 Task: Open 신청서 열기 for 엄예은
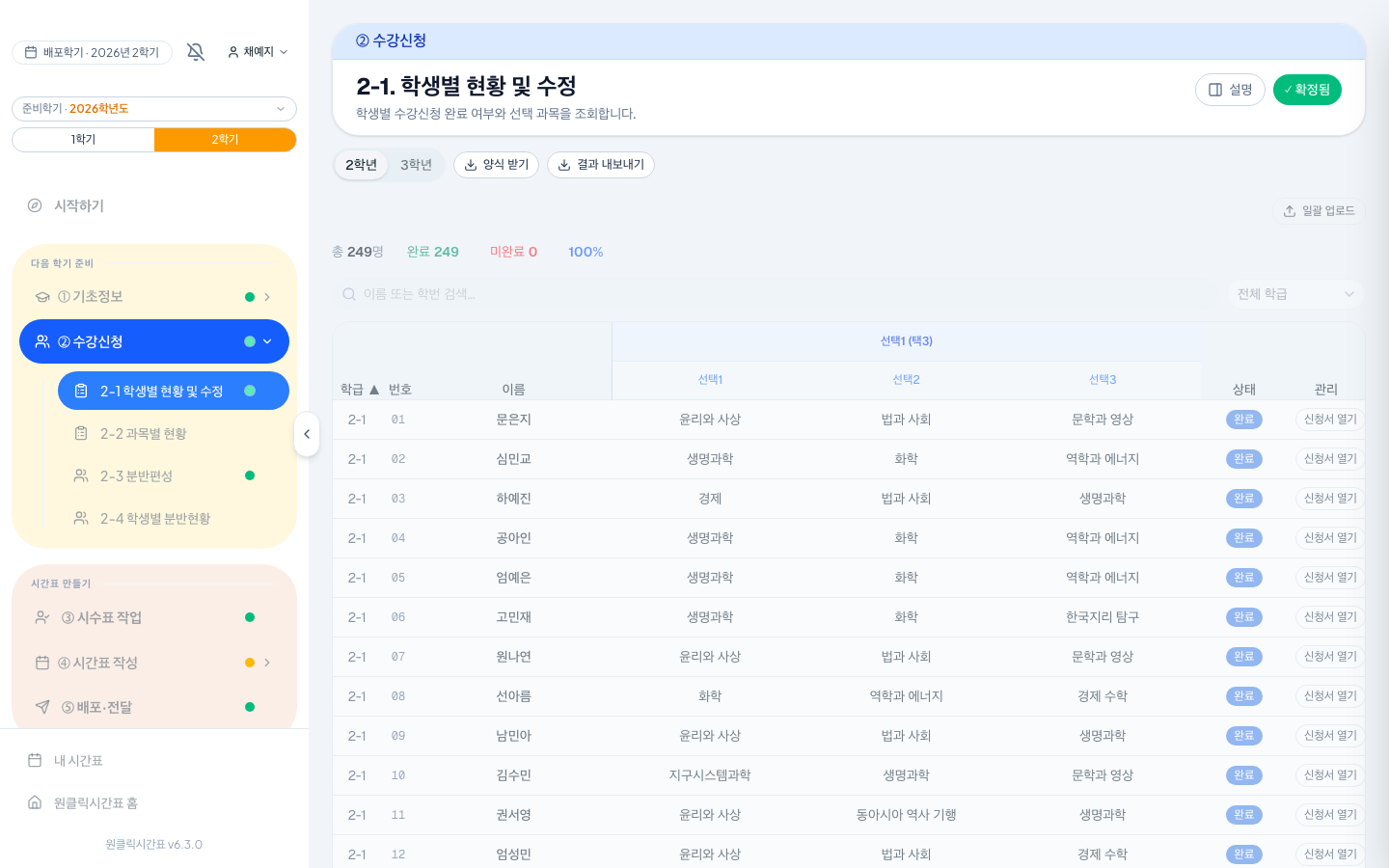tap(1330, 578)
